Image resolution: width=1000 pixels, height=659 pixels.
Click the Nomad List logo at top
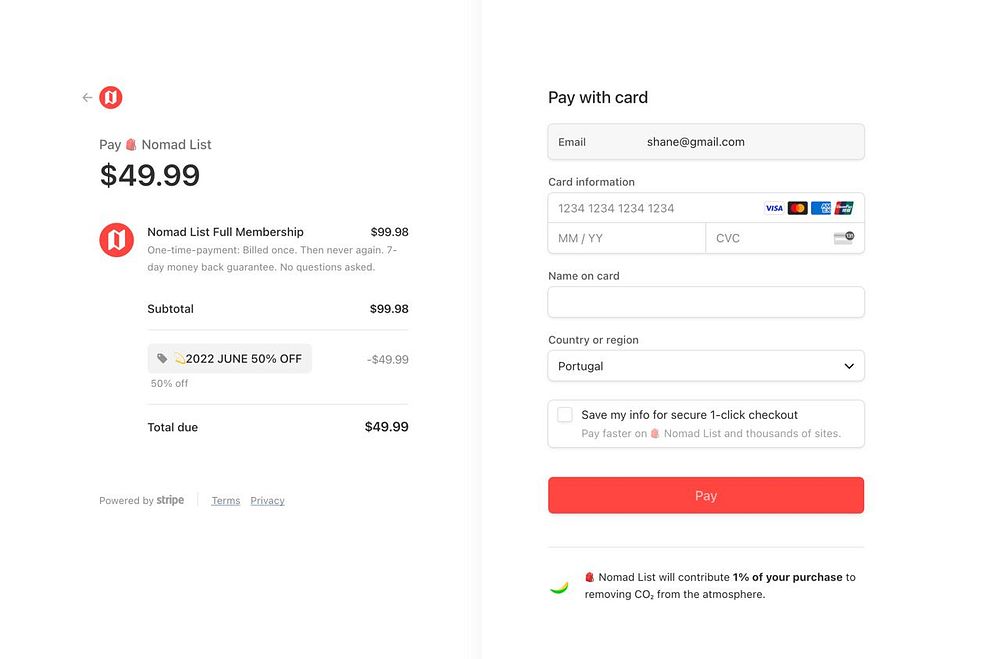111,97
